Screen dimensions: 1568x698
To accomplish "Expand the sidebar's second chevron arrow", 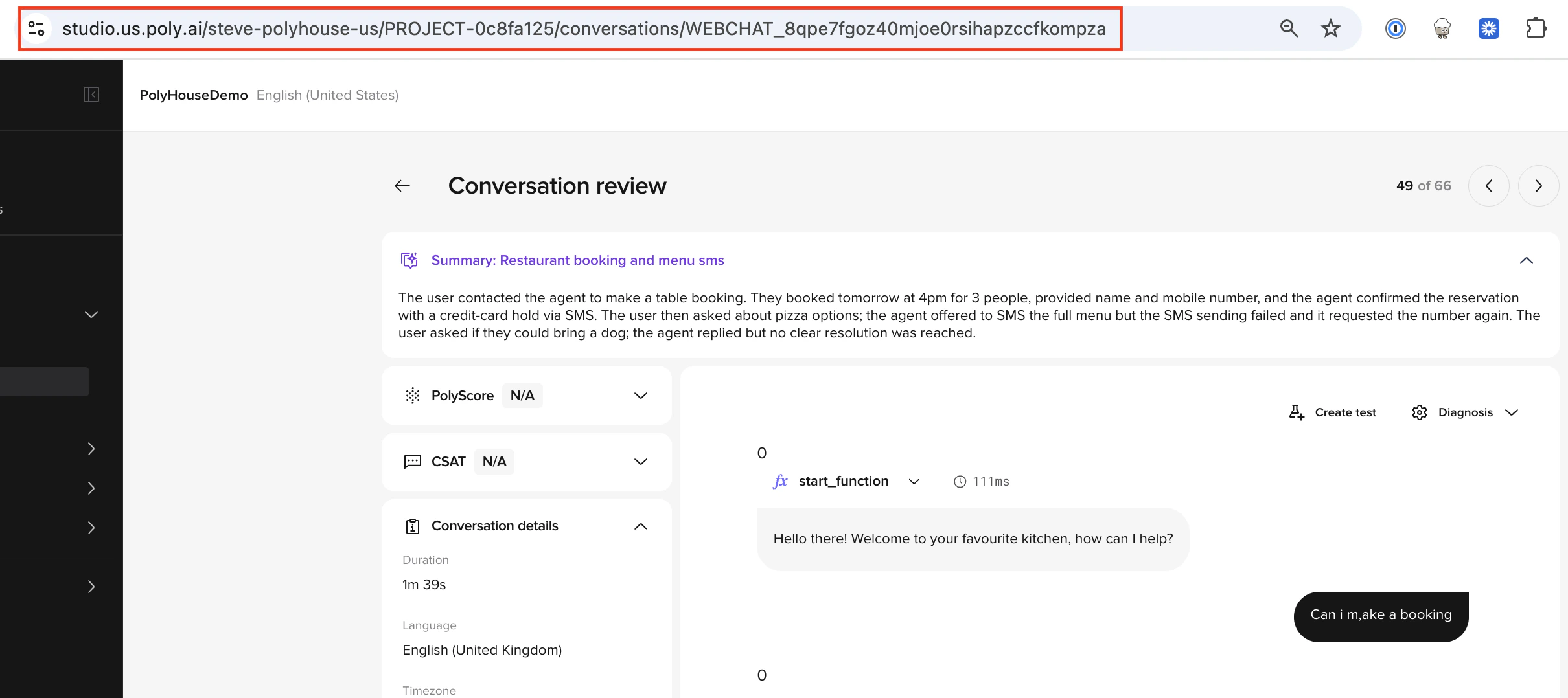I will click(91, 449).
